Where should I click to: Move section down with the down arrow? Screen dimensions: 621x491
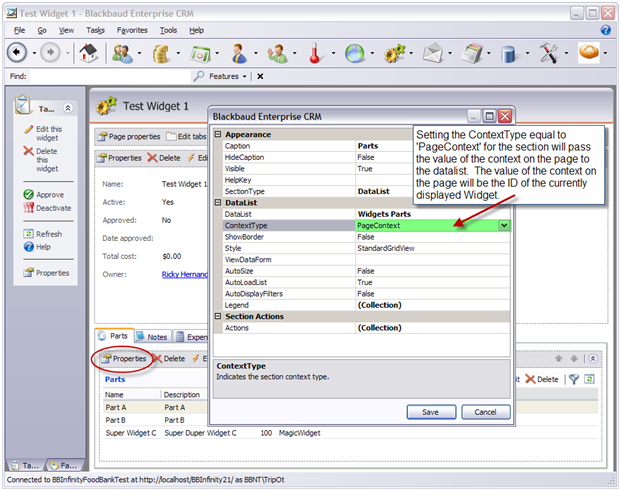574,359
